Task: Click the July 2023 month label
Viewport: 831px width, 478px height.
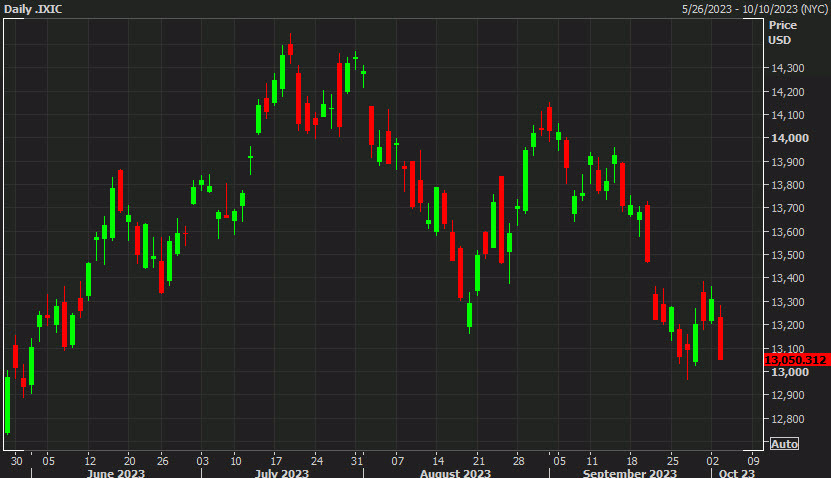Action: (281, 473)
